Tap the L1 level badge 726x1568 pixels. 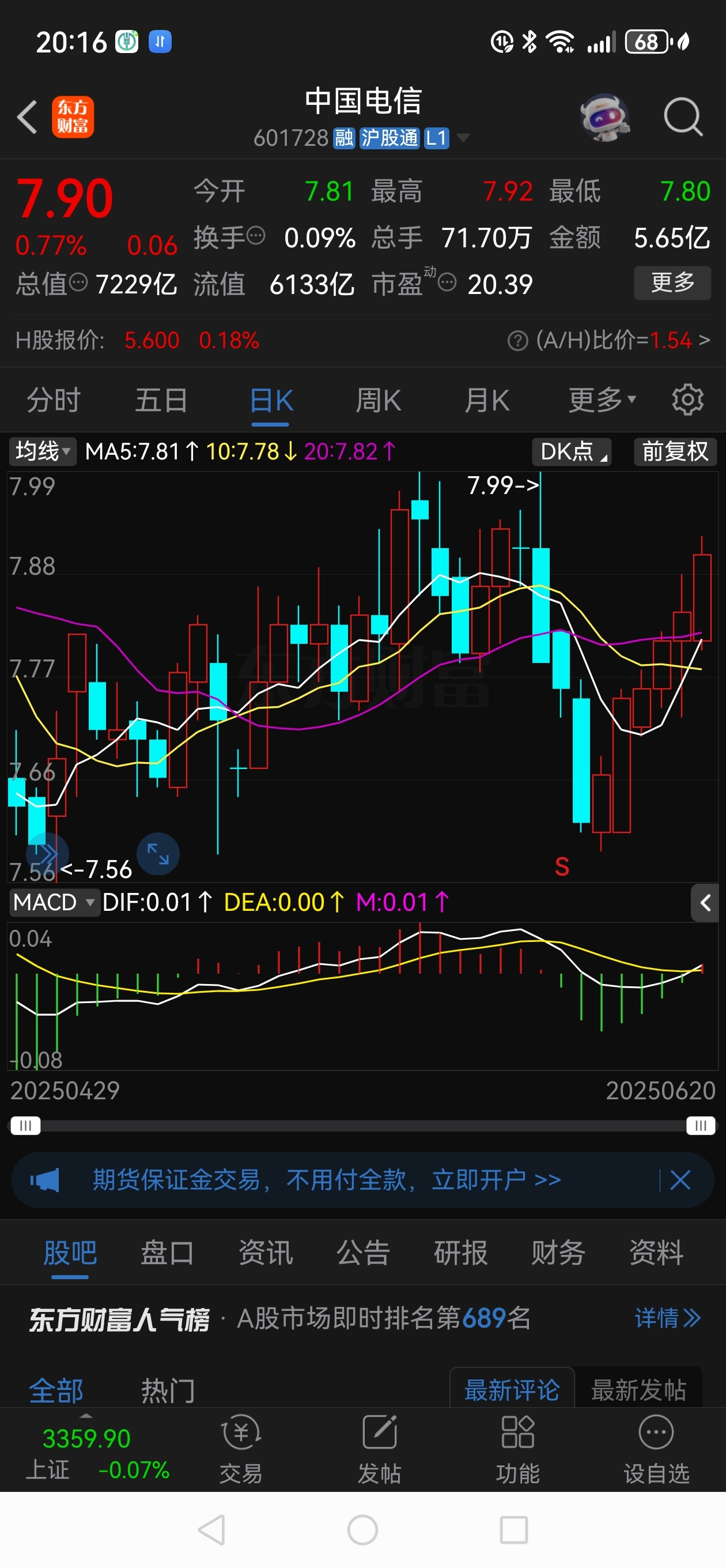point(436,138)
